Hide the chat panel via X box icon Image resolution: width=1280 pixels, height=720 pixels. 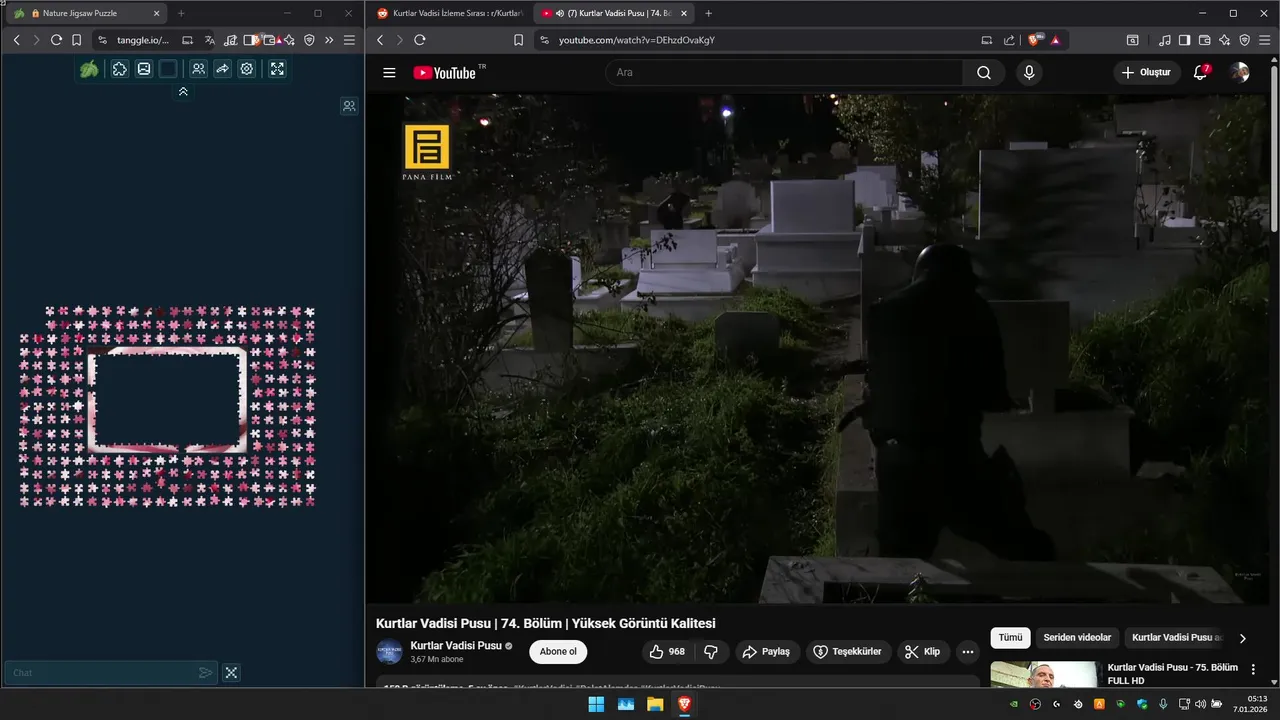tap(231, 673)
